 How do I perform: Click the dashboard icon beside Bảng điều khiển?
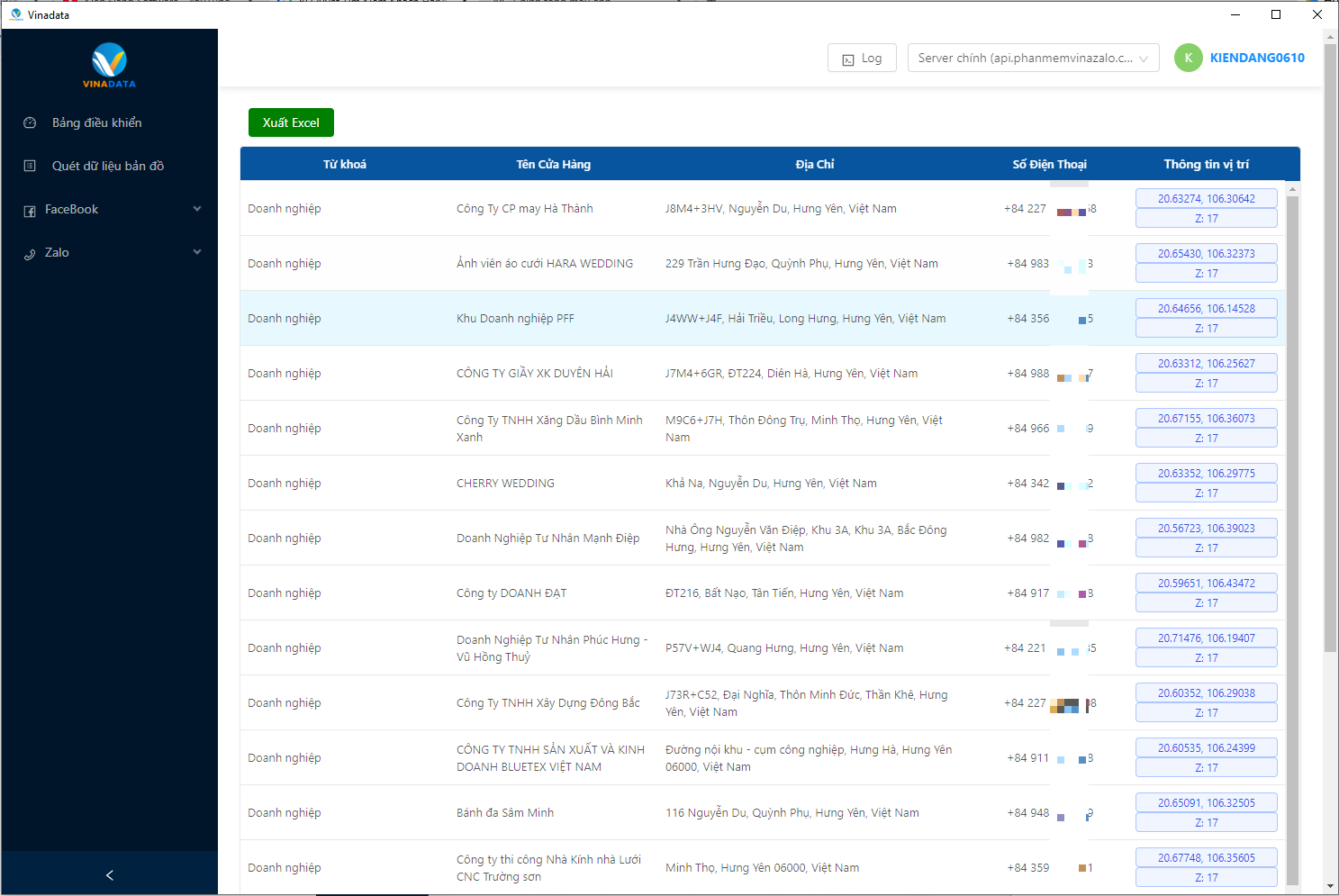coord(30,122)
